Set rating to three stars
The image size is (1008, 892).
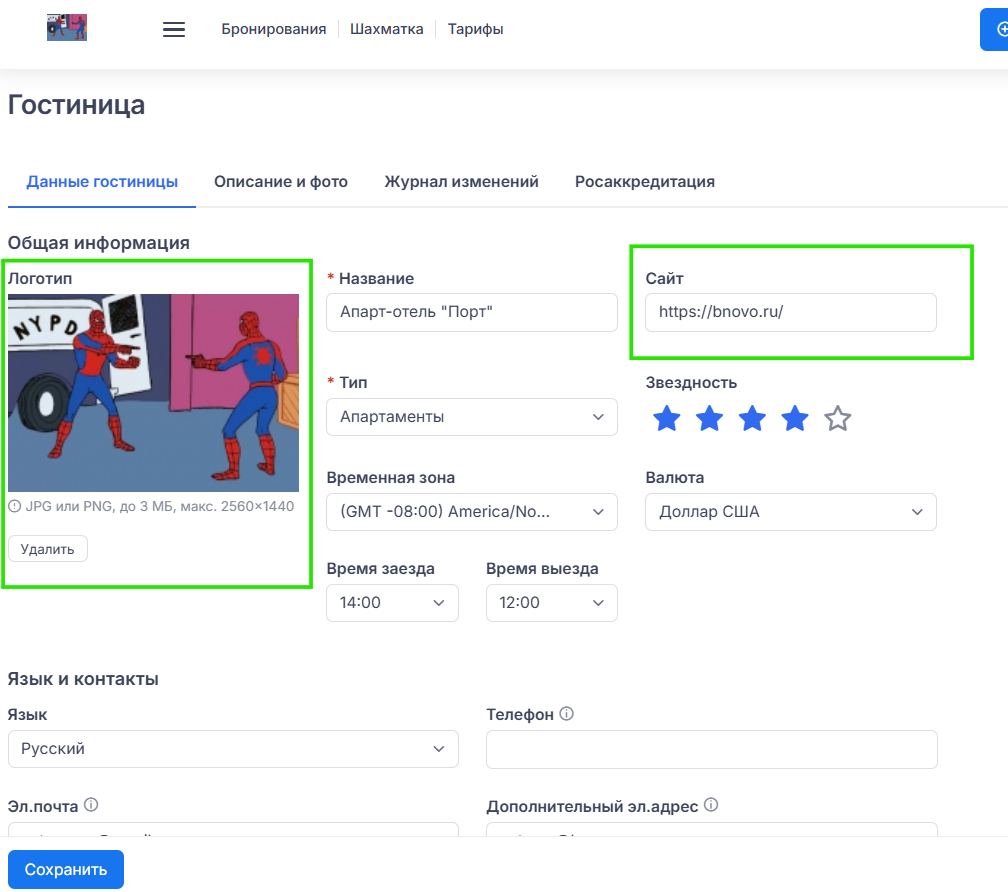[x=752, y=419]
